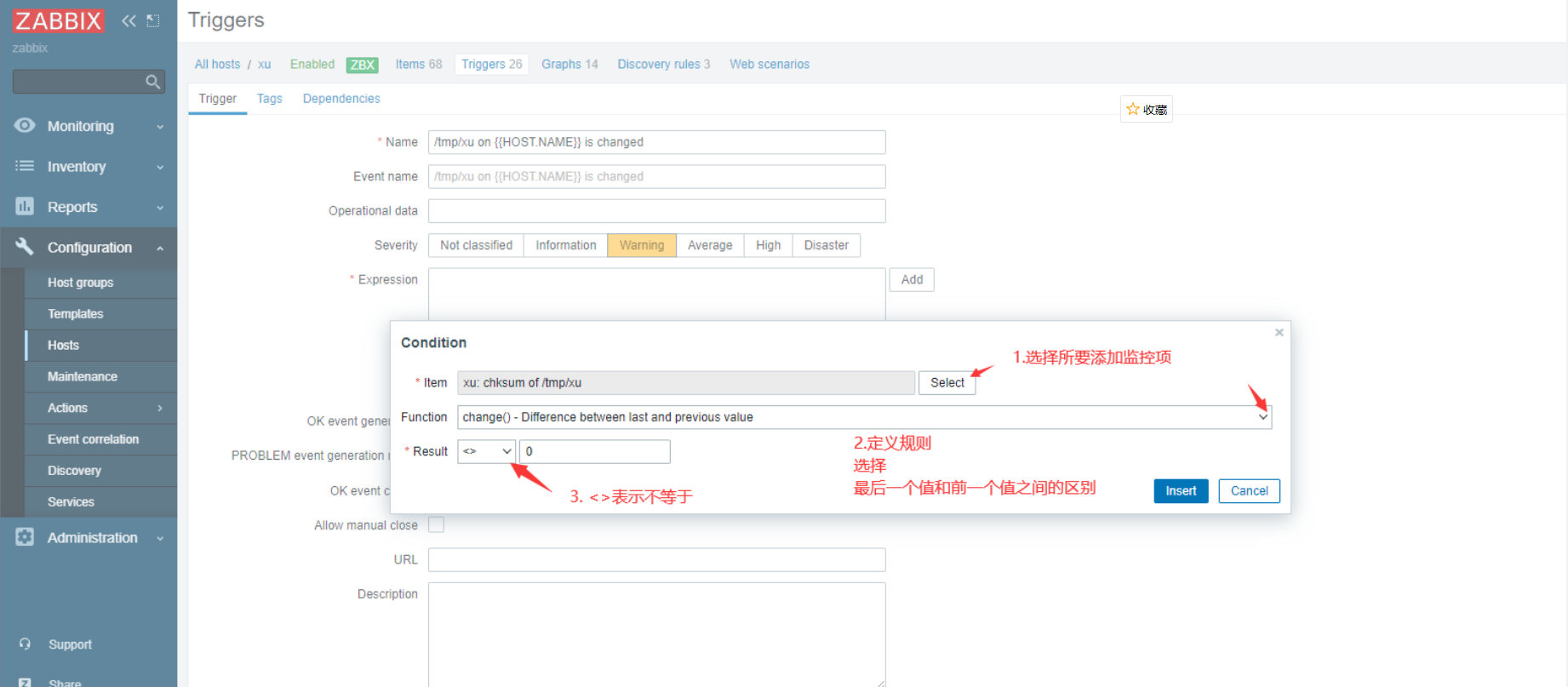Click the Select item button
This screenshot has height=687, width=1568.
point(947,382)
